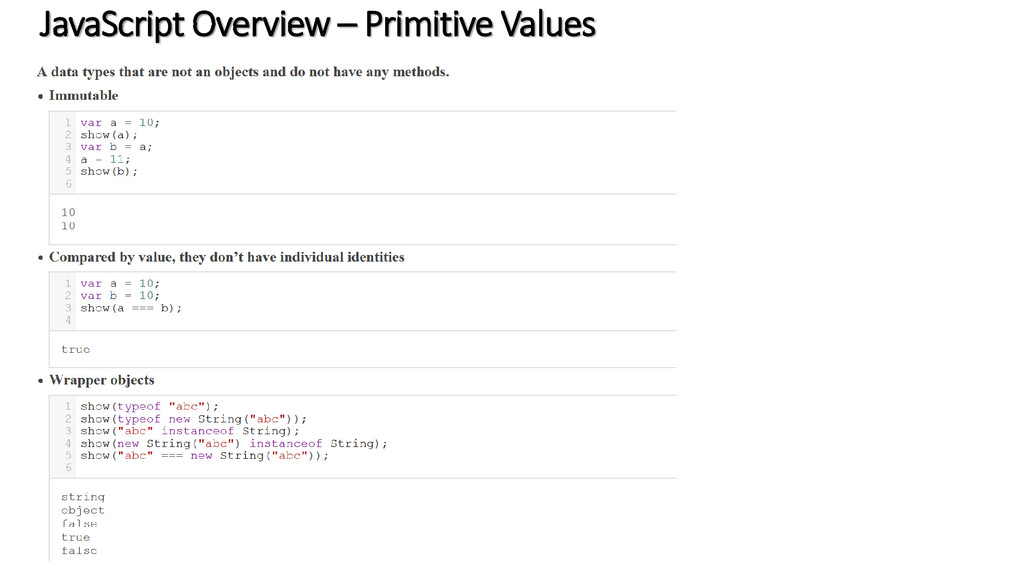
Task: Click the 'new String("abc") instanceof String' line
Action: [x=234, y=443]
